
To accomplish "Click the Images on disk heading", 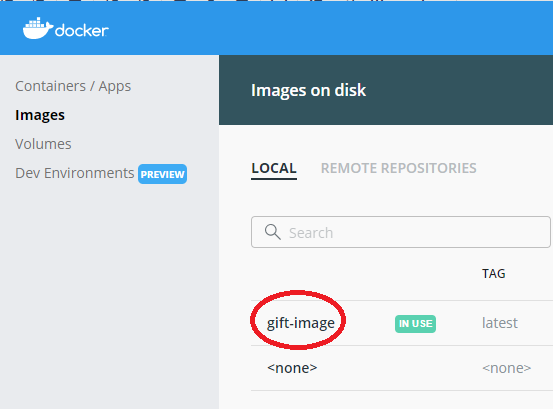I will click(x=308, y=90).
